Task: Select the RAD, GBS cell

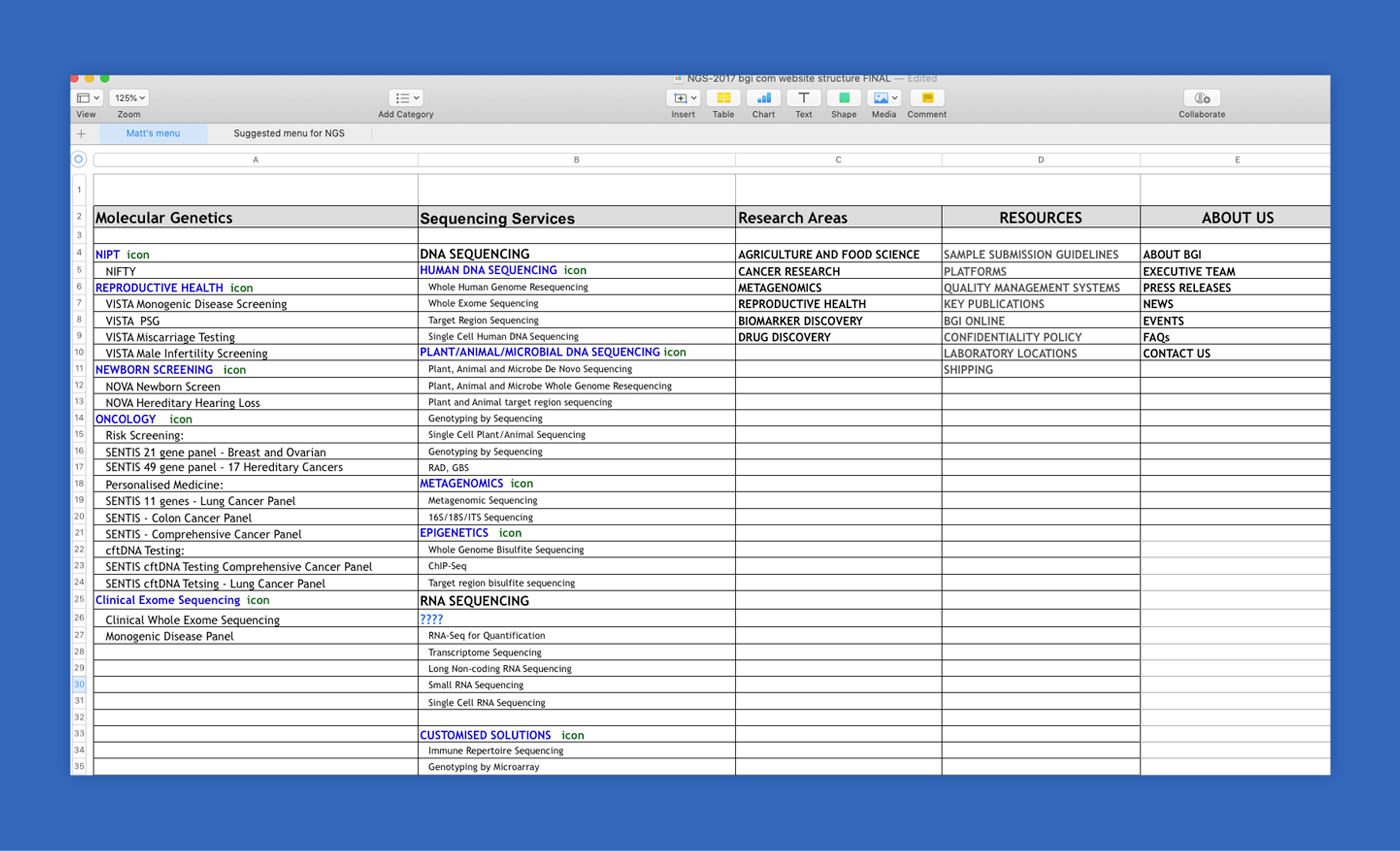Action: 577,467
